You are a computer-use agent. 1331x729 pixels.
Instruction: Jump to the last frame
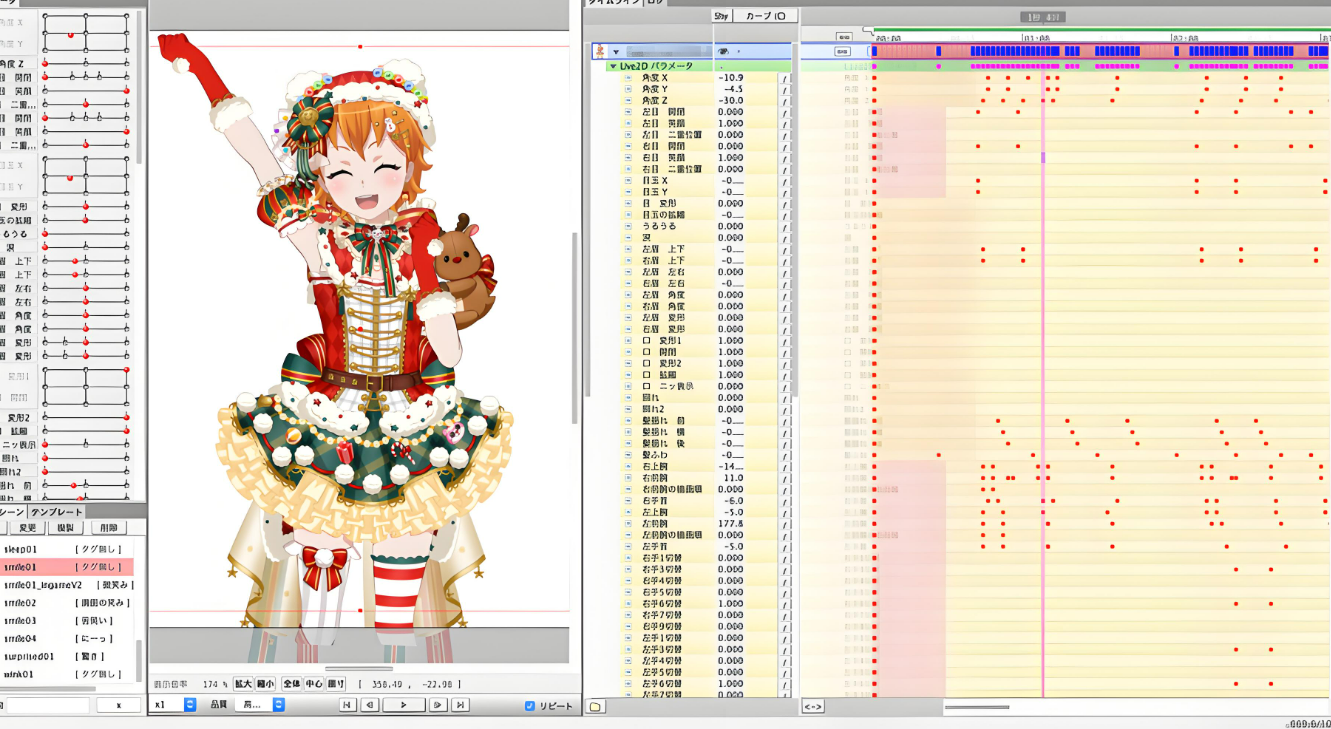460,705
